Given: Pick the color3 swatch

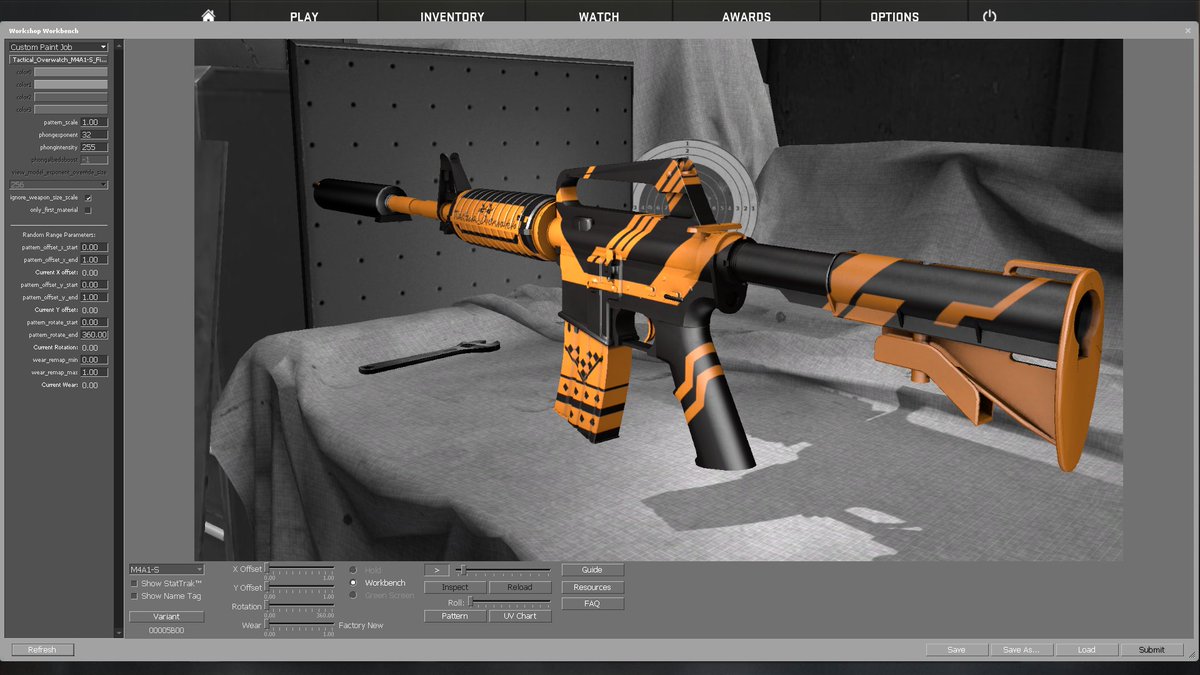Looking at the screenshot, I should click(71, 109).
